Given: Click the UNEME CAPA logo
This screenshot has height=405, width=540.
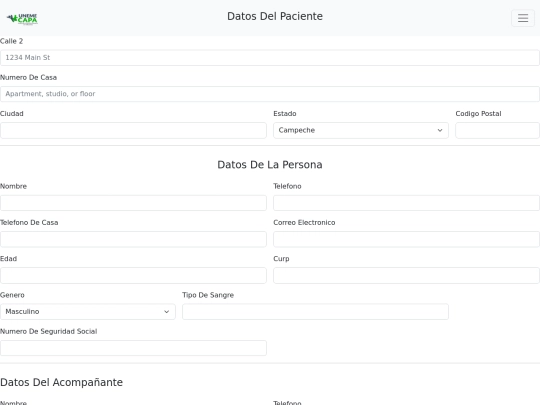Looking at the screenshot, I should (x=22, y=19).
